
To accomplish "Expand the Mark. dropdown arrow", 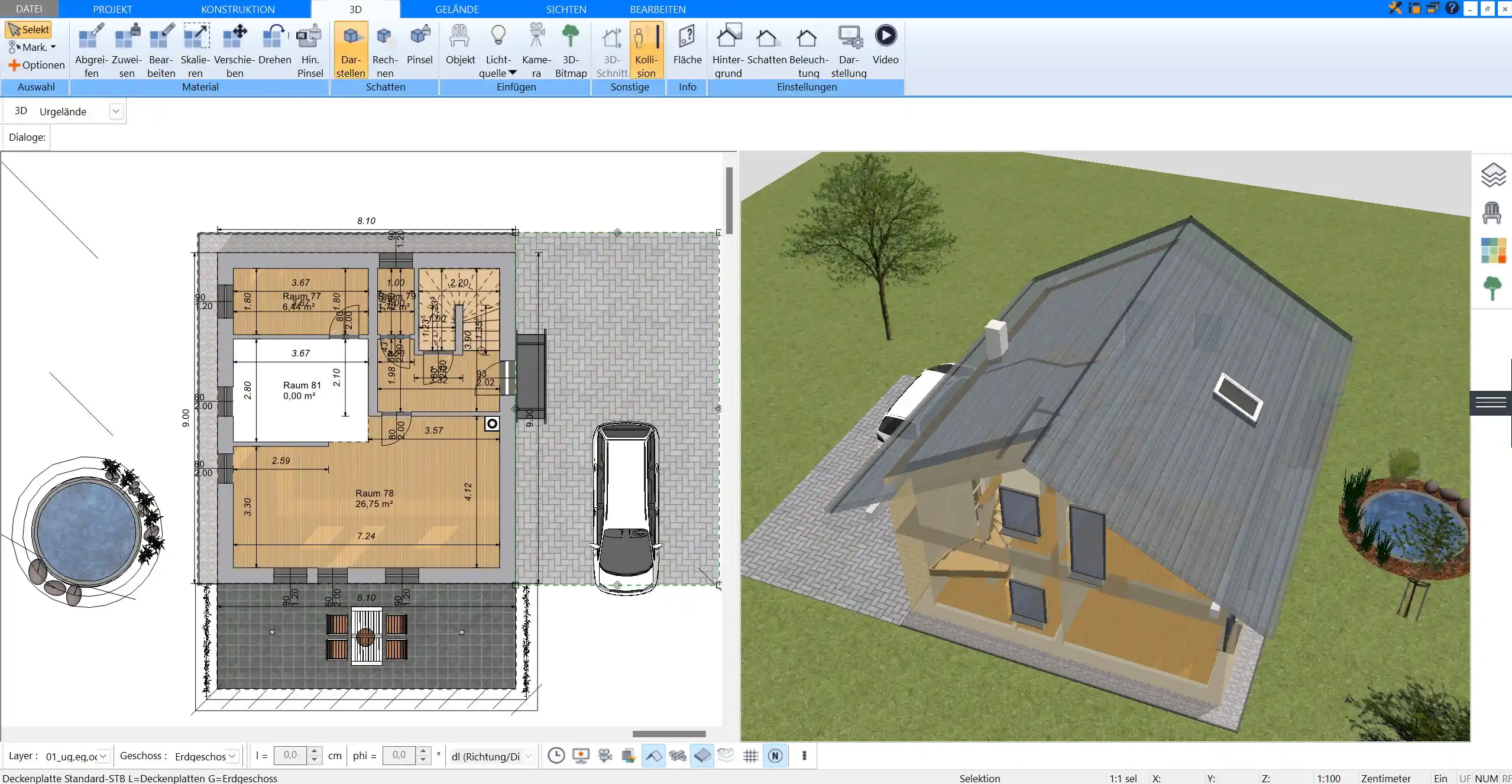I will click(x=53, y=47).
